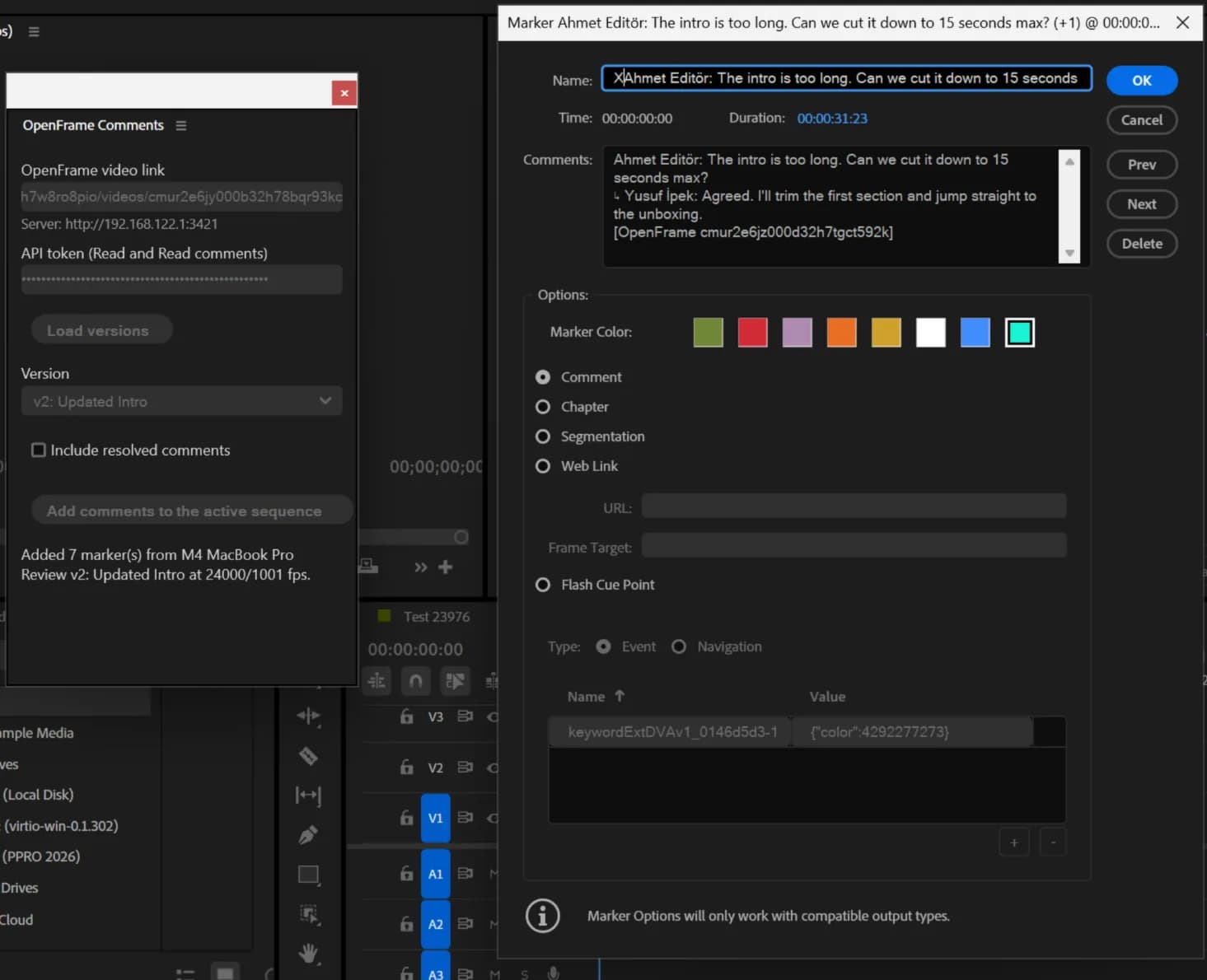The image size is (1207, 980).
Task: Pick the blue marker color
Action: [975, 333]
